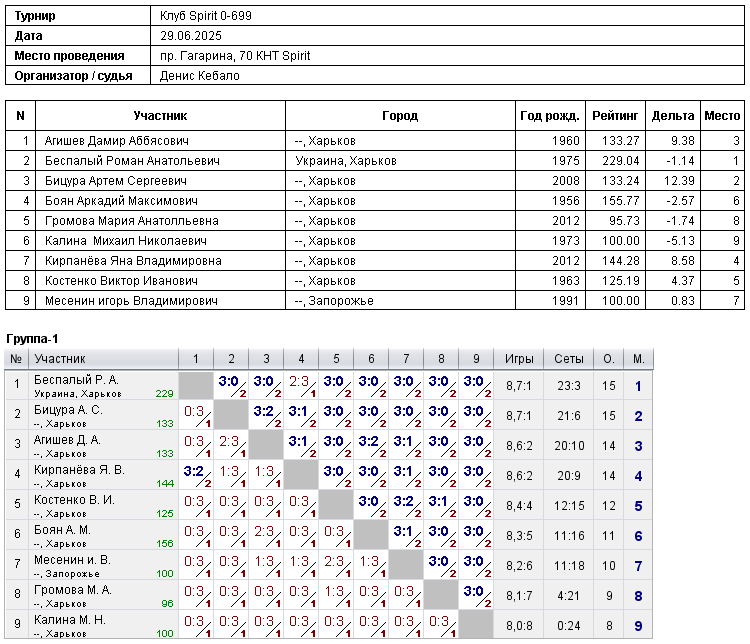Click the 'Участник' header in the upper table
Screen dimensions: 750x644
tap(160, 116)
